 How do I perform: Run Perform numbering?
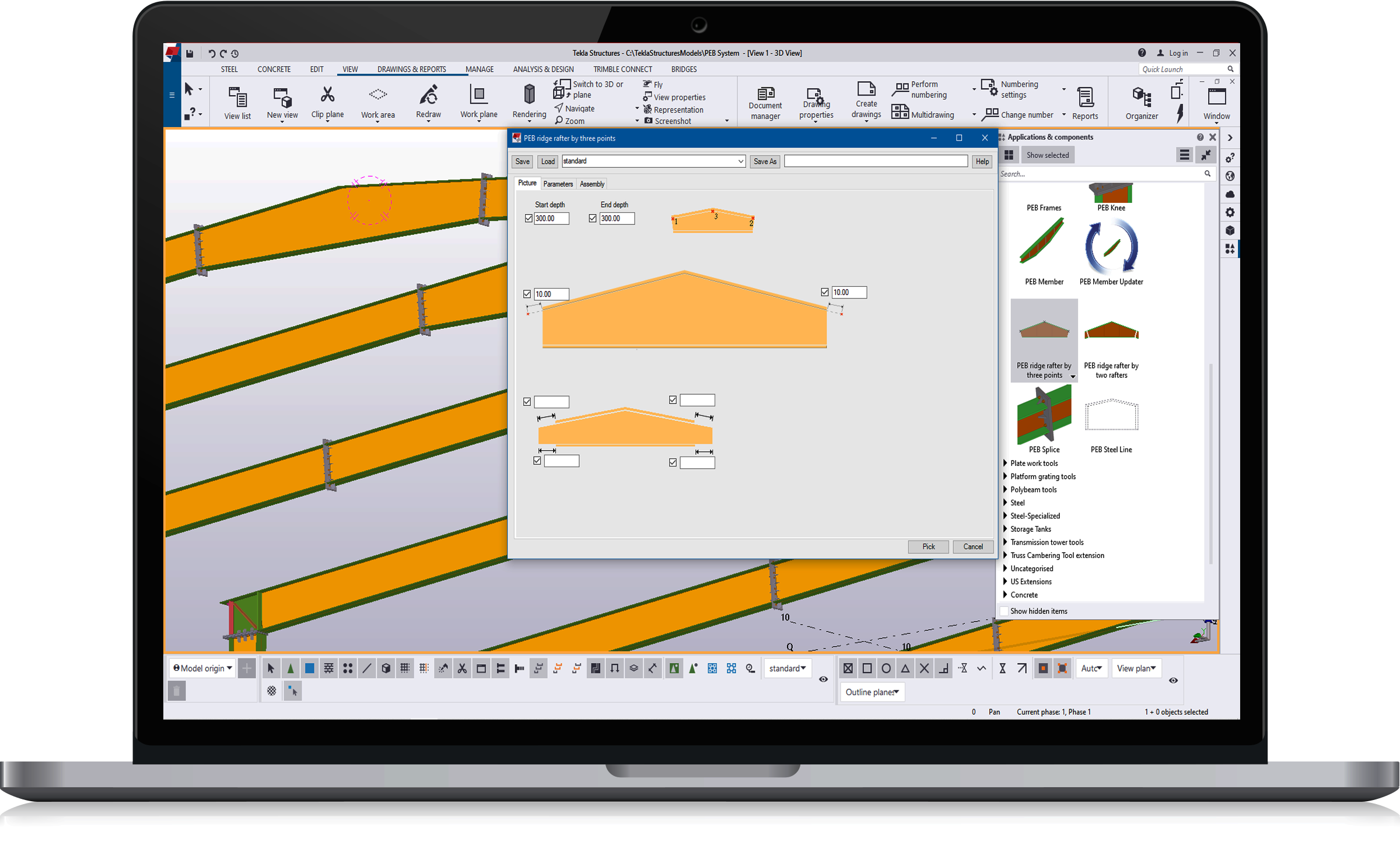[x=920, y=89]
